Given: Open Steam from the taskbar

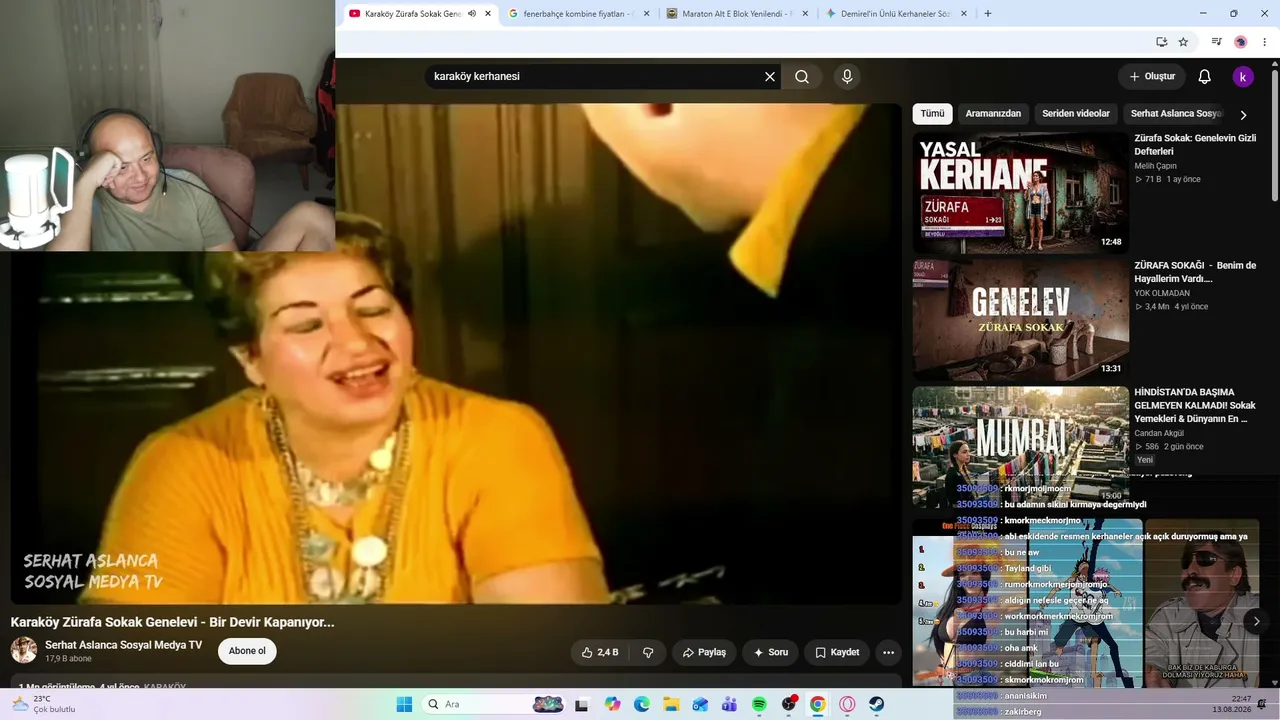Looking at the screenshot, I should pos(876,704).
